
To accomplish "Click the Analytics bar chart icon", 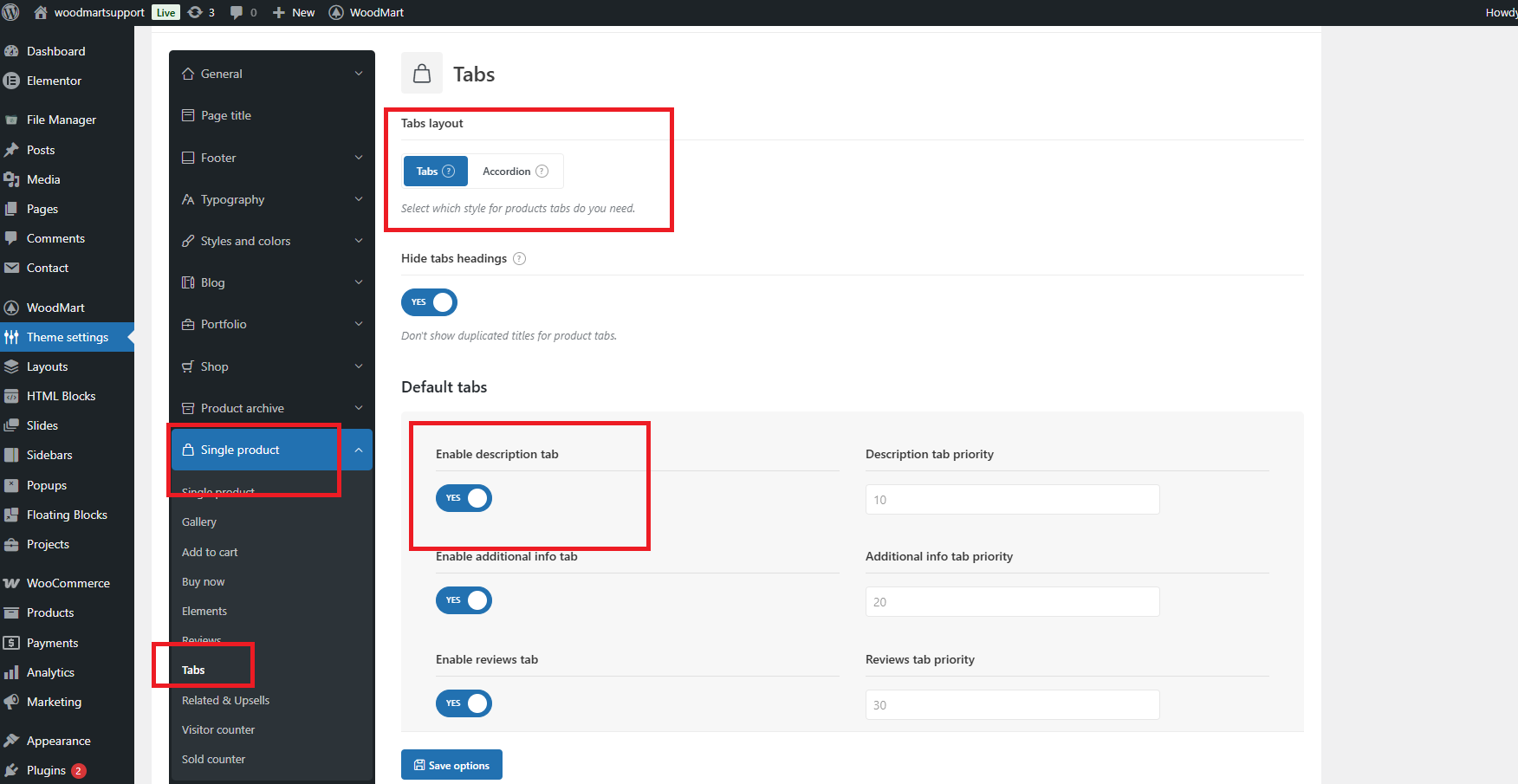I will (x=11, y=672).
